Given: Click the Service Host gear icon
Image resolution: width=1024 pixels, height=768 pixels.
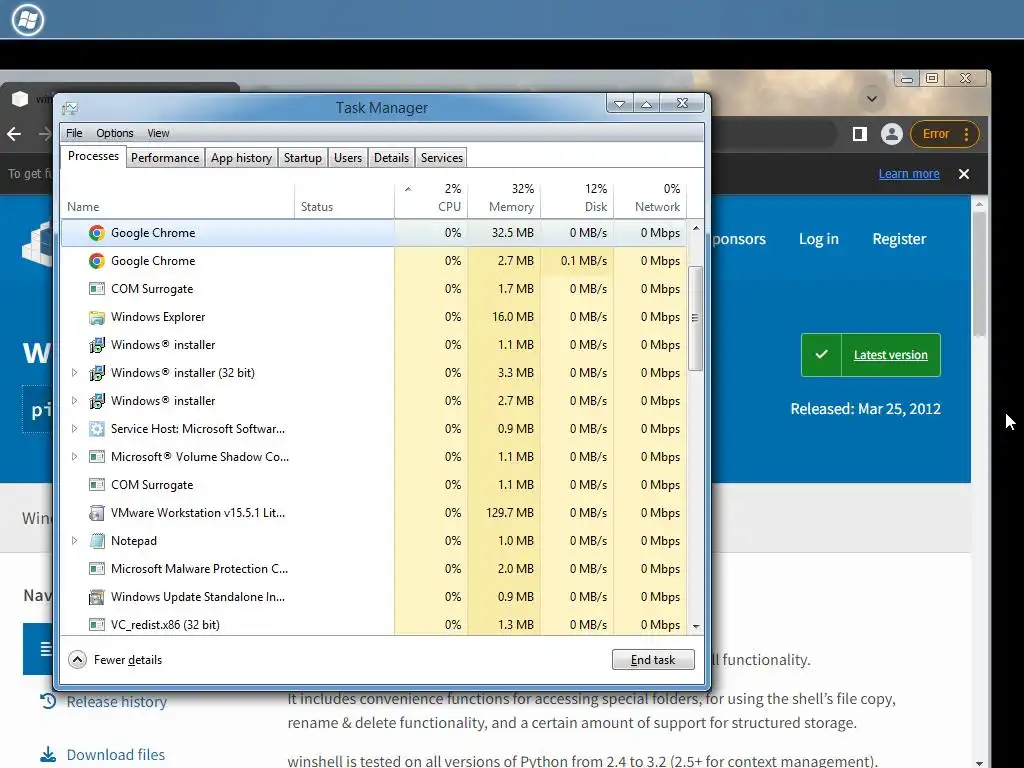Looking at the screenshot, I should (x=97, y=429).
